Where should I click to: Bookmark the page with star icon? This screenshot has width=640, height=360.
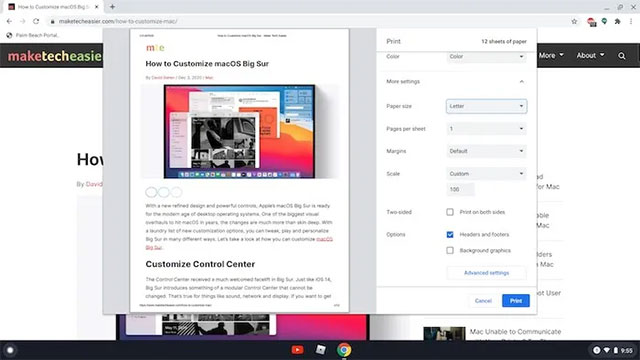pos(574,21)
